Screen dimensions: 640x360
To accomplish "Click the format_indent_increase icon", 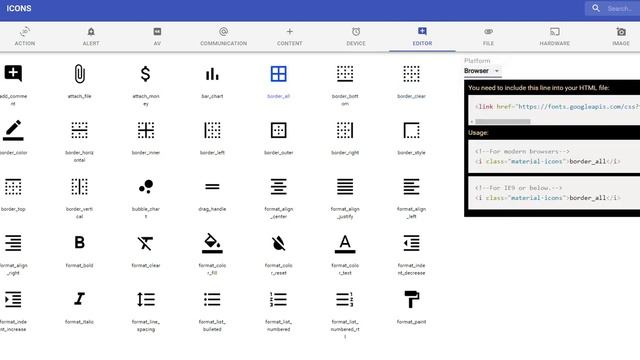I will click(13, 299).
